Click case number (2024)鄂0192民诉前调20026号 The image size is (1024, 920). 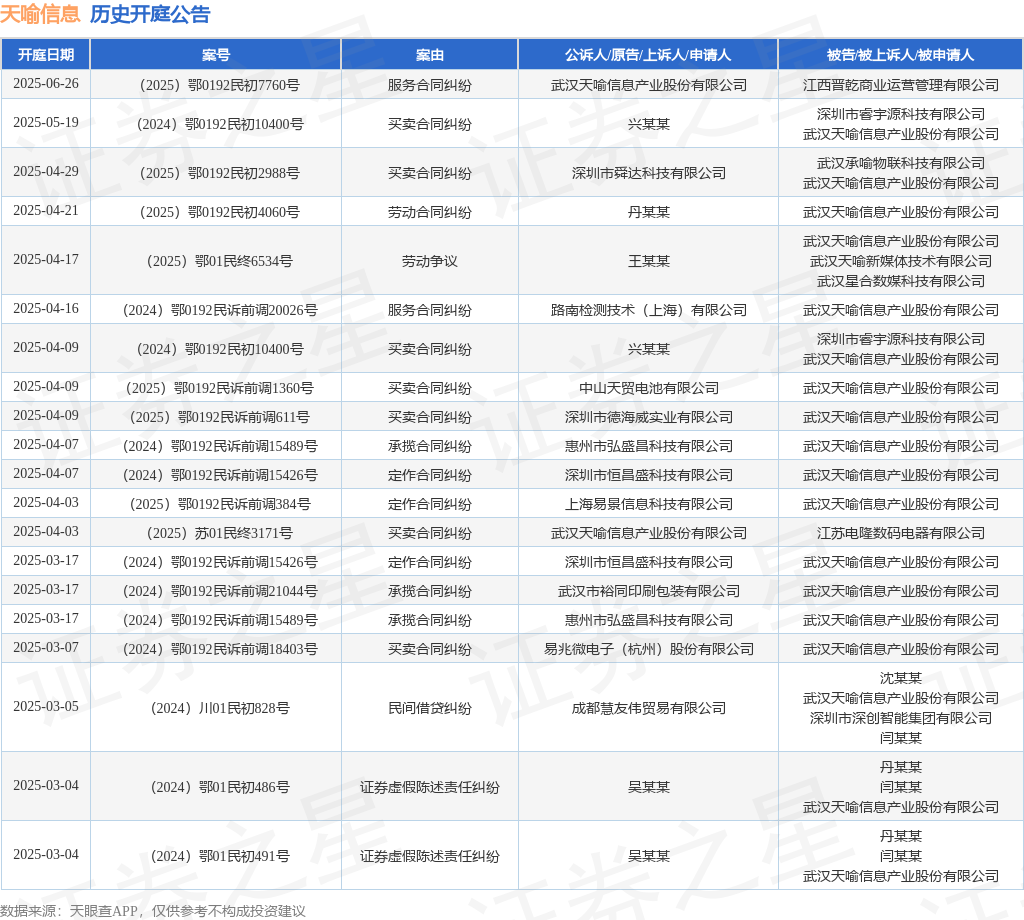pyautogui.click(x=220, y=310)
